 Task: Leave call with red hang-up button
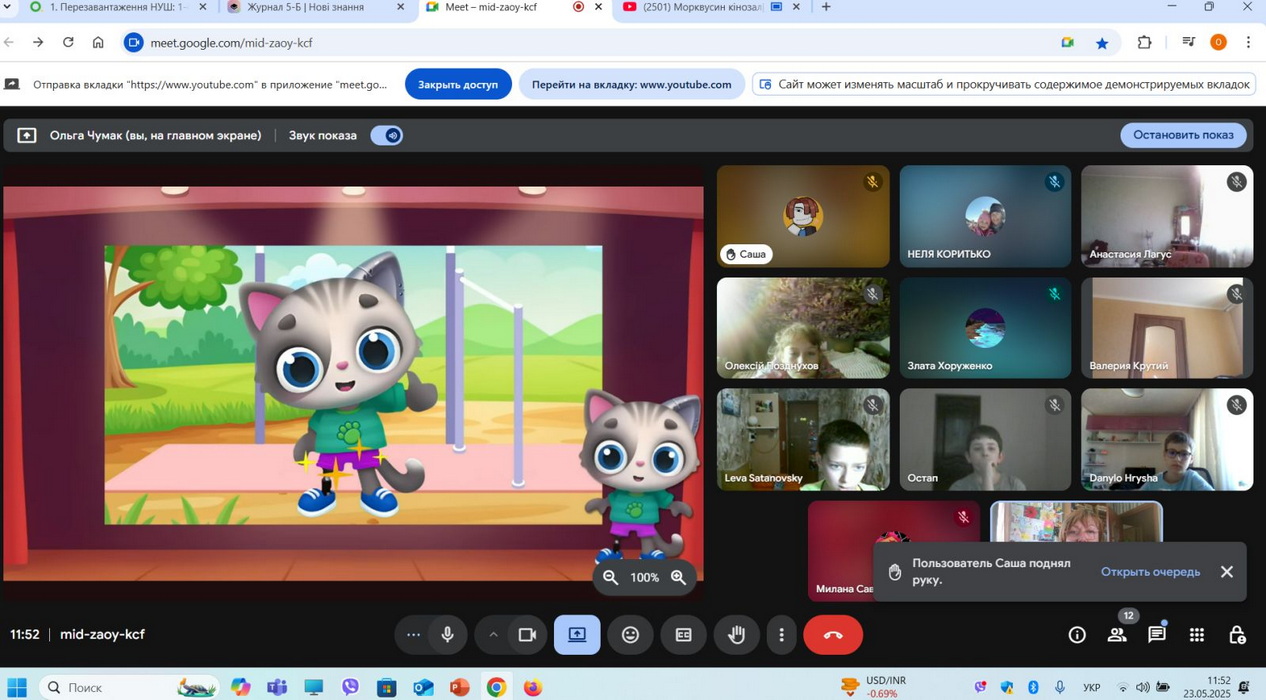coord(833,635)
